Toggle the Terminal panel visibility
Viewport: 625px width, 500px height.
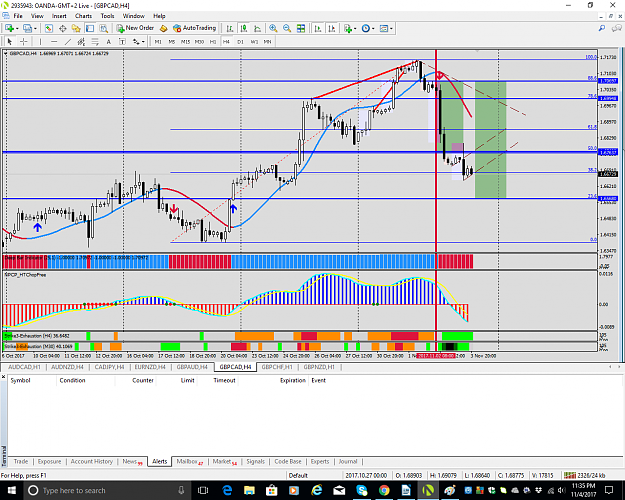(x=90, y=28)
